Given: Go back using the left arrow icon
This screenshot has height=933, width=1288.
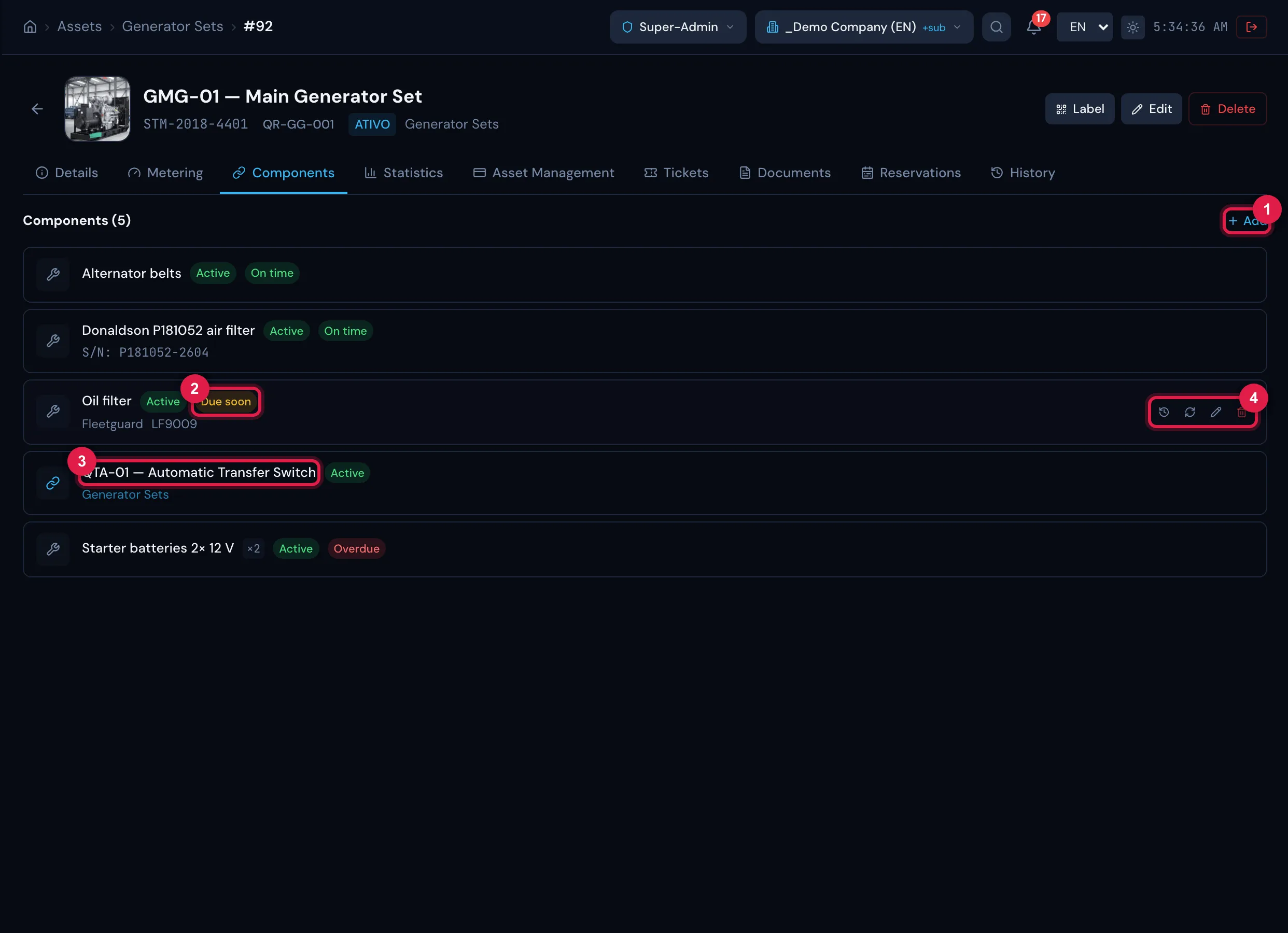Looking at the screenshot, I should click(x=37, y=108).
